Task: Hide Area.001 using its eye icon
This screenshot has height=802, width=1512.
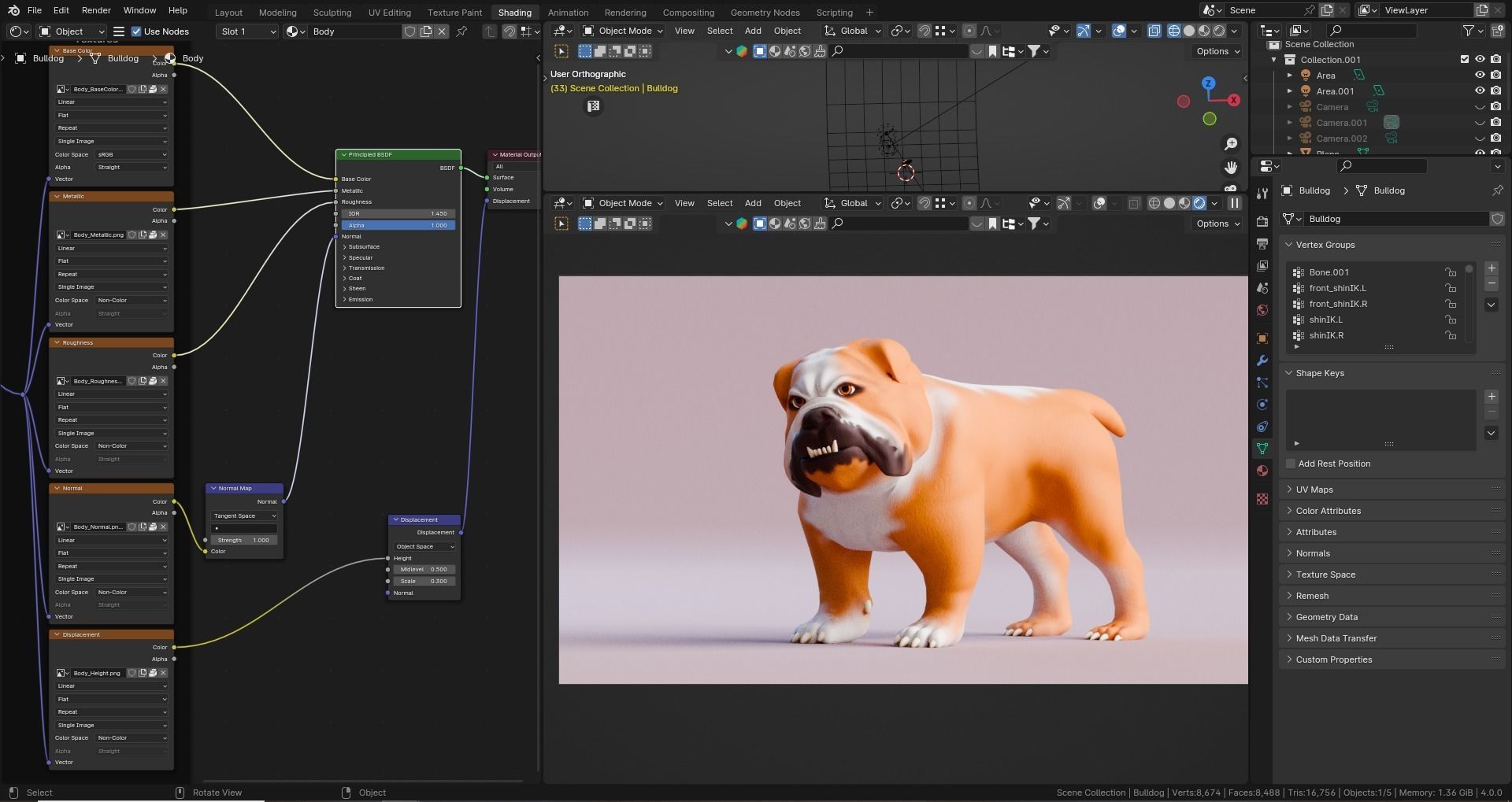Action: [1480, 91]
